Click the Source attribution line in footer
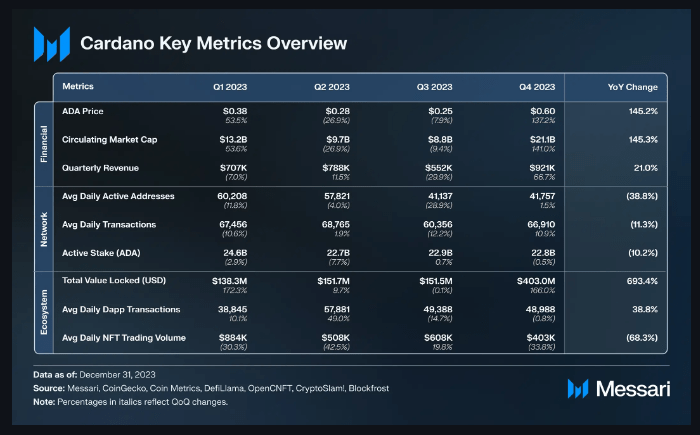The width and height of the screenshot is (700, 435). [213, 387]
